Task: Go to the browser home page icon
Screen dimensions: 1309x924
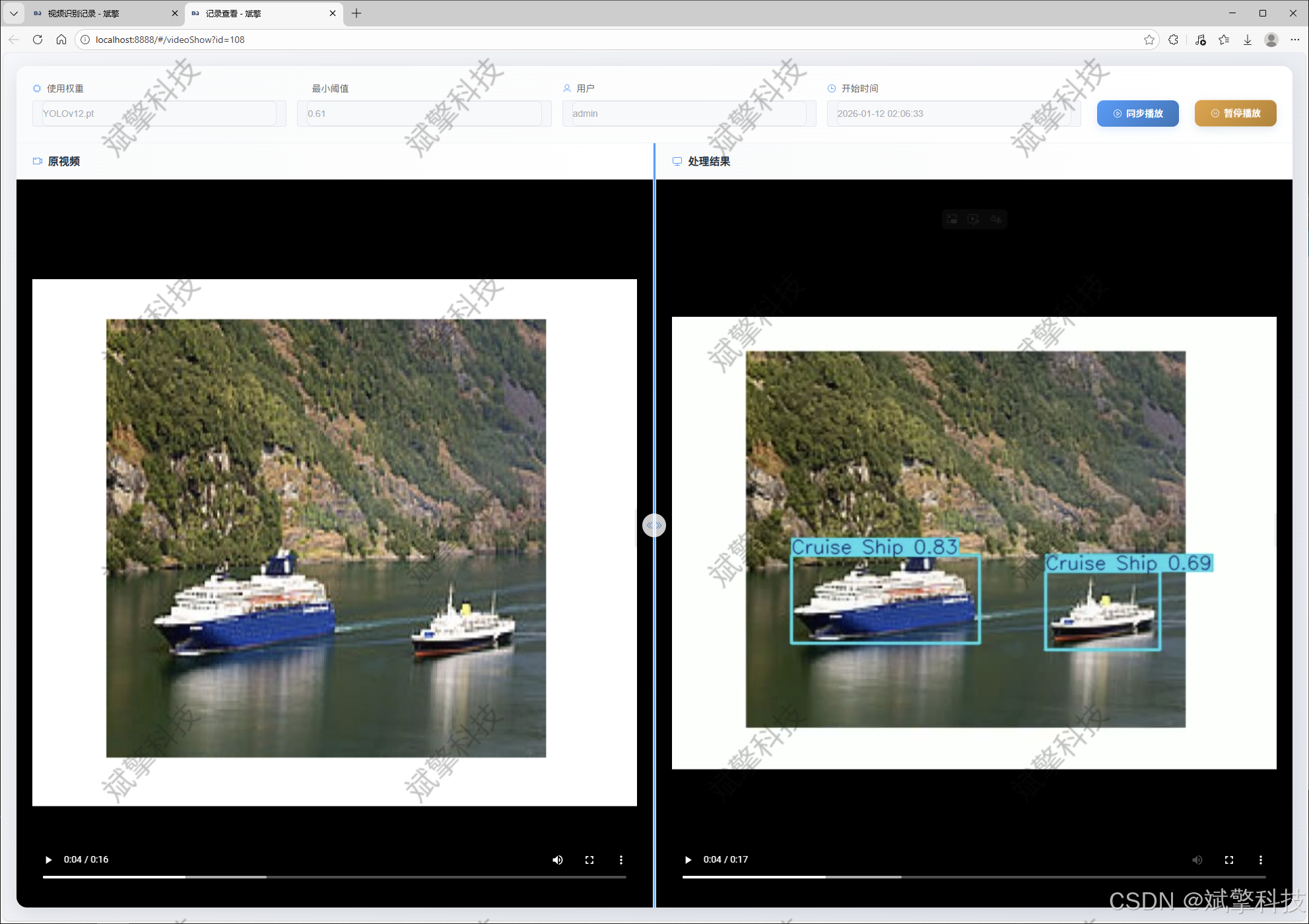Action: 61,40
